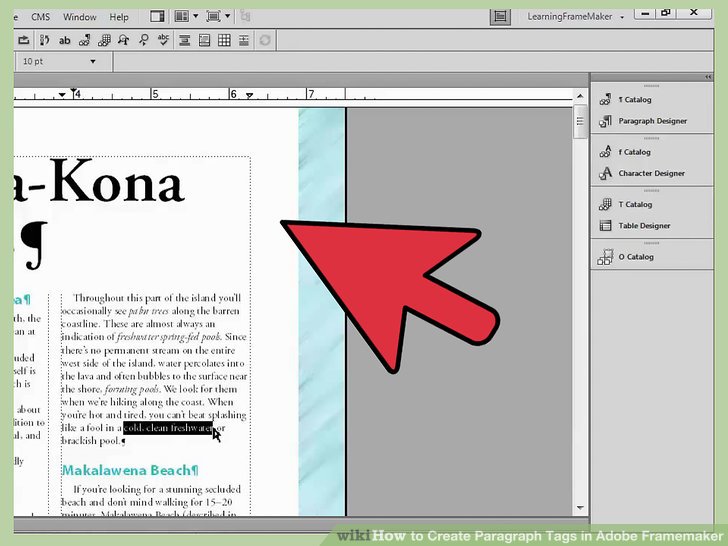Open the Help menu
The width and height of the screenshot is (728, 546).
coord(119,17)
